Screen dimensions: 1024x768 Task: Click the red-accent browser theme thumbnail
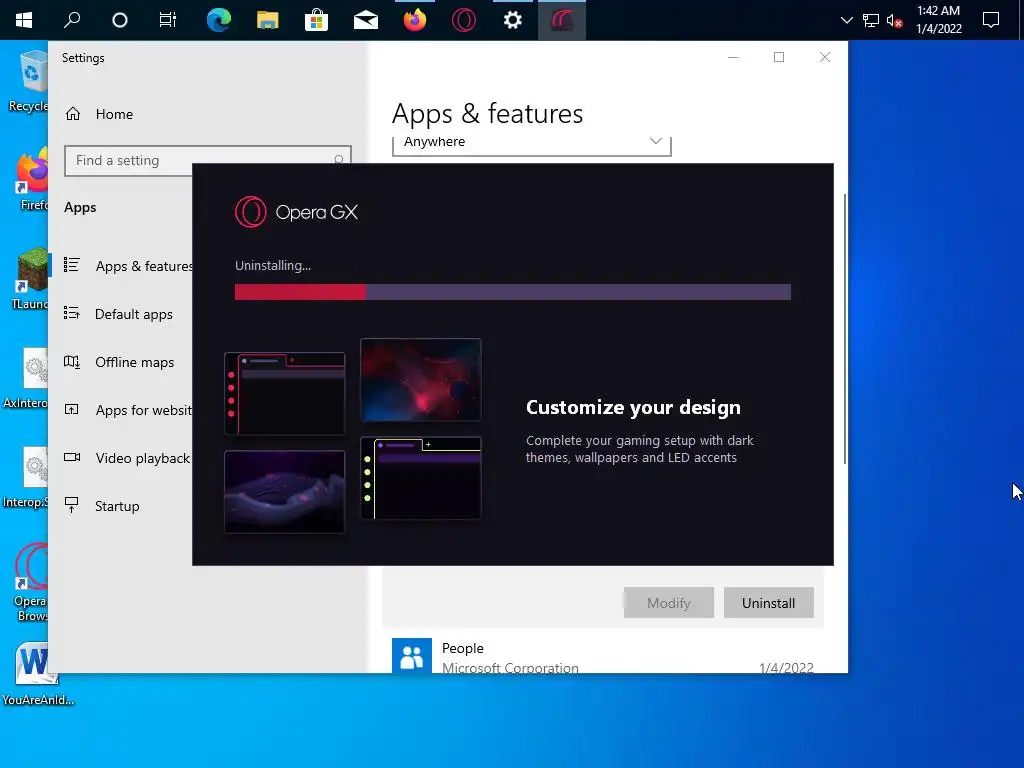tap(285, 393)
